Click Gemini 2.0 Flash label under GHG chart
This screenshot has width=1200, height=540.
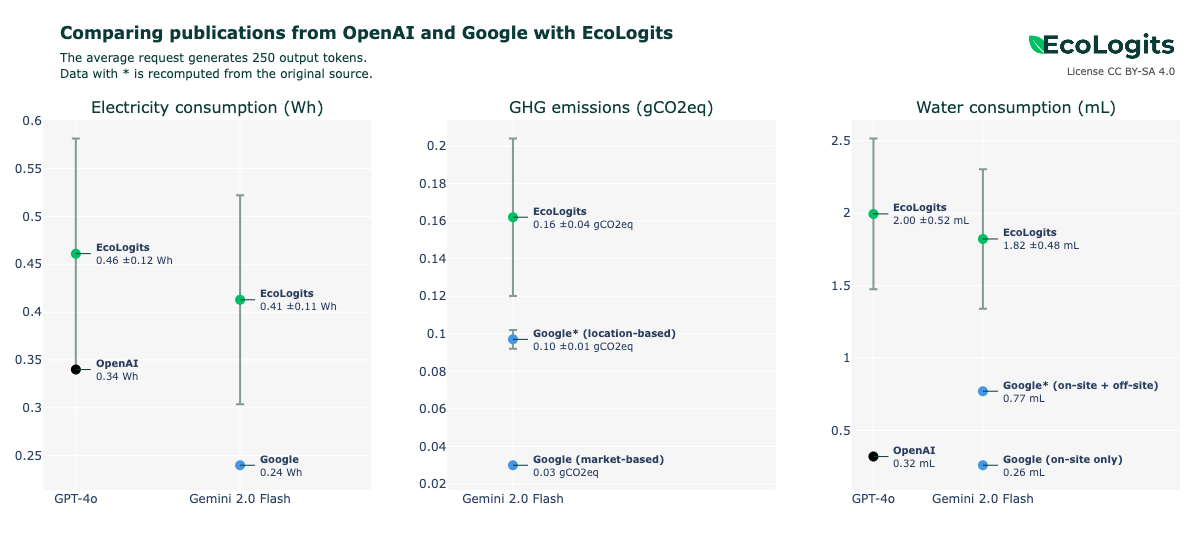[x=513, y=498]
